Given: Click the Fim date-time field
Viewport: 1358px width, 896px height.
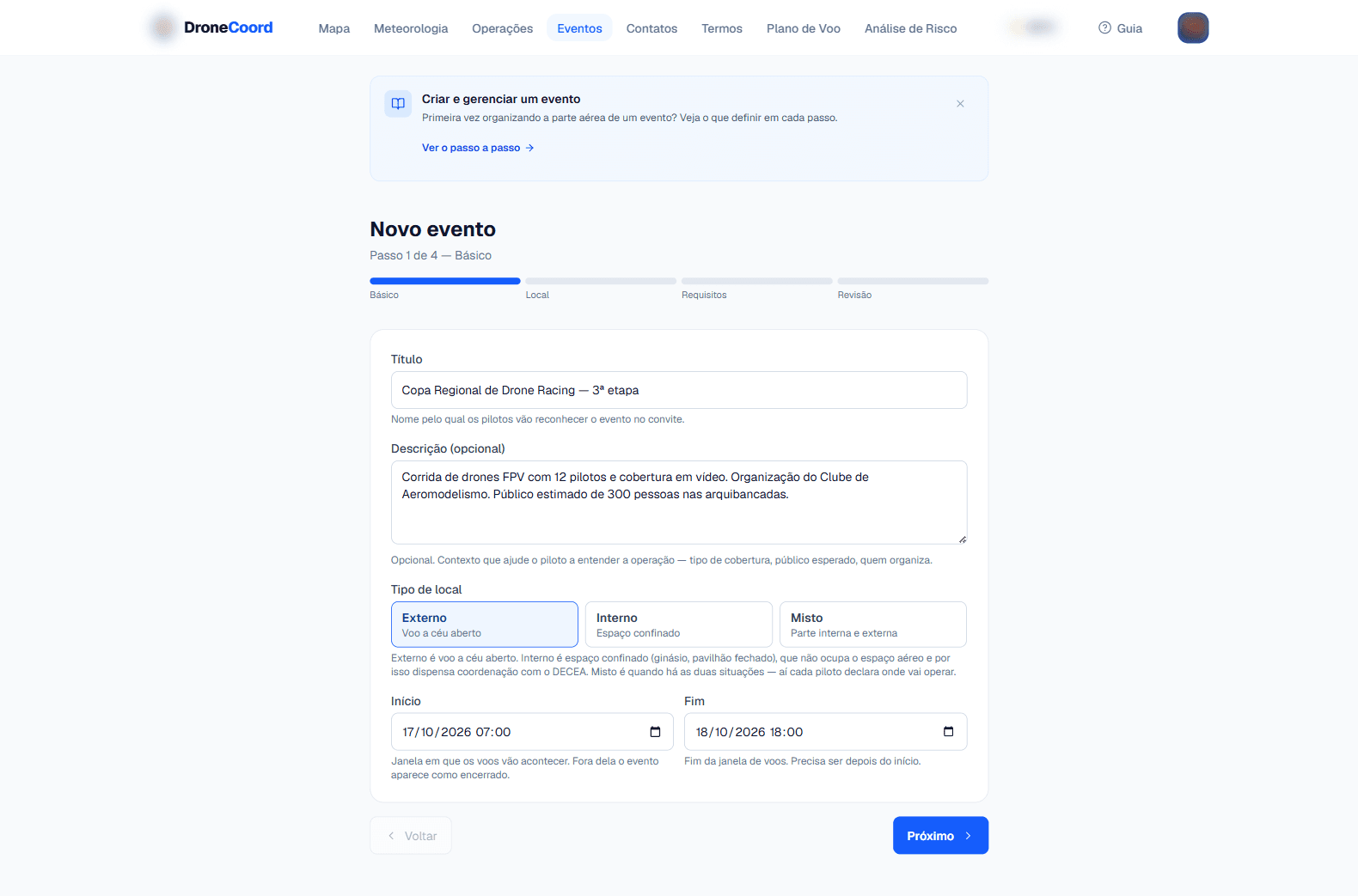Looking at the screenshot, I should point(825,732).
